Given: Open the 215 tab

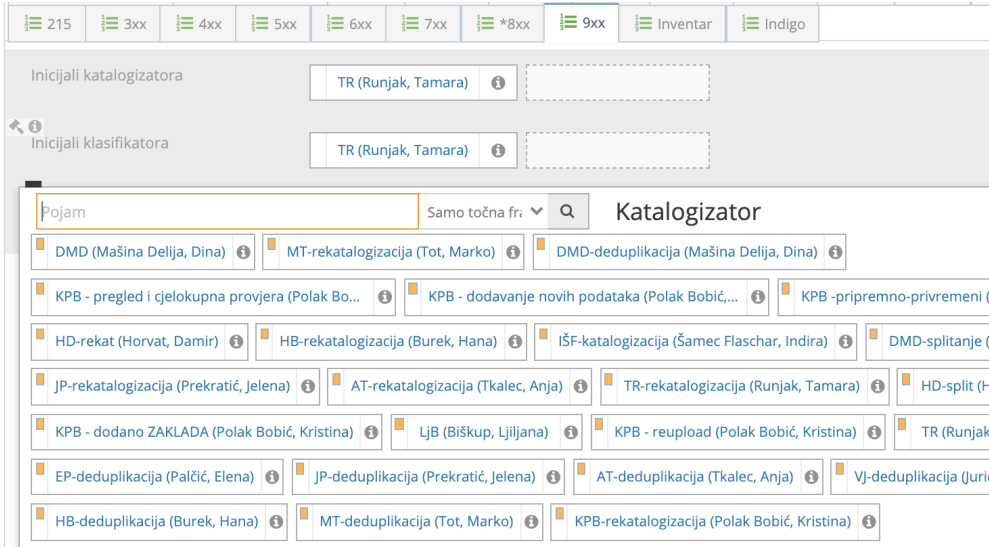Looking at the screenshot, I should (x=47, y=24).
